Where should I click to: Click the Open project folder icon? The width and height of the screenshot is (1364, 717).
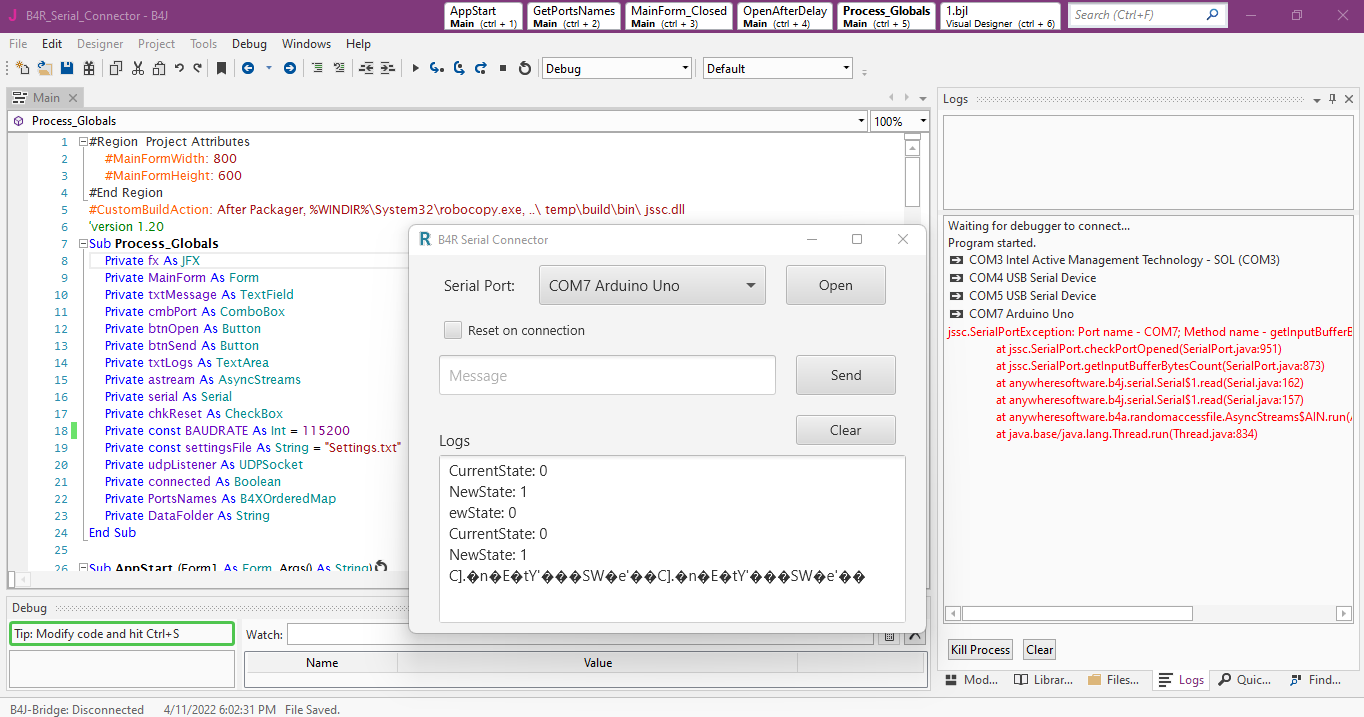[x=45, y=68]
